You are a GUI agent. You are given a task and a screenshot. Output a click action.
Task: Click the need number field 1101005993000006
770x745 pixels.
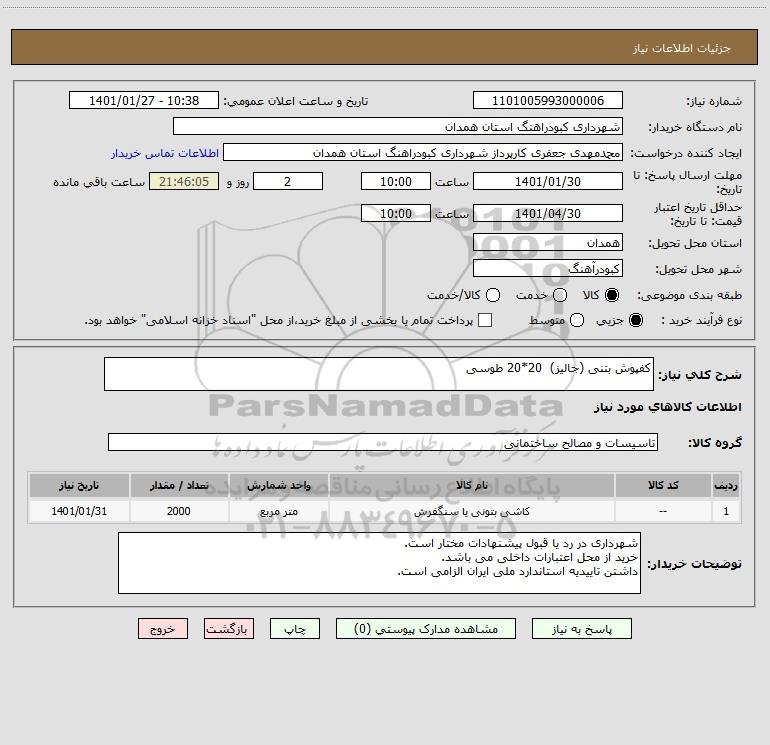(548, 100)
